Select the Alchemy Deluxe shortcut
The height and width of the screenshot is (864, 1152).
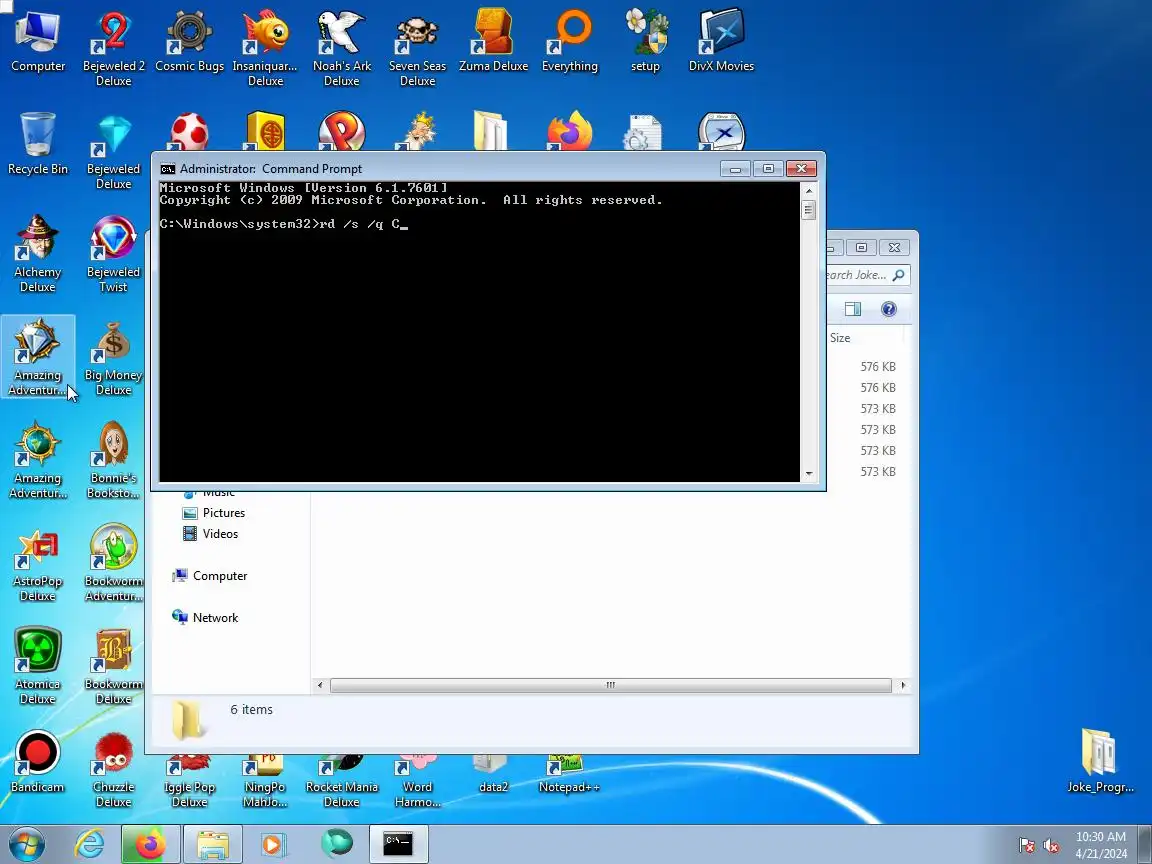click(x=37, y=253)
